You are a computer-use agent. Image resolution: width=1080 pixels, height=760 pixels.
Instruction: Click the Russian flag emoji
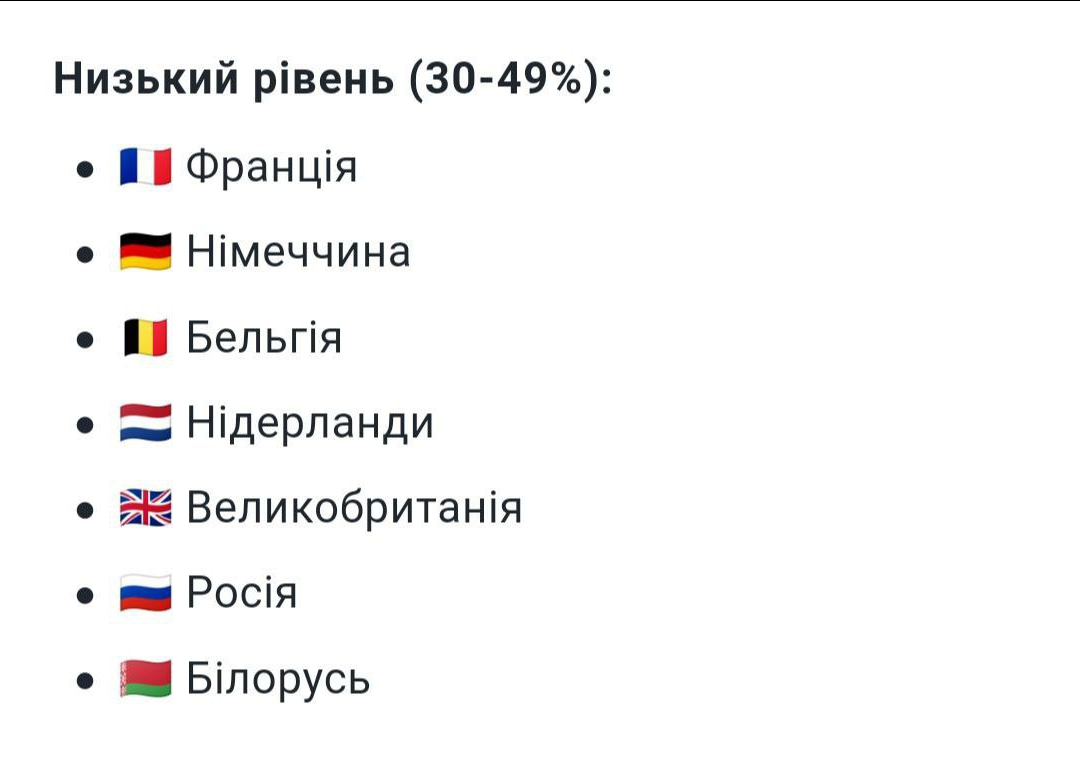145,593
